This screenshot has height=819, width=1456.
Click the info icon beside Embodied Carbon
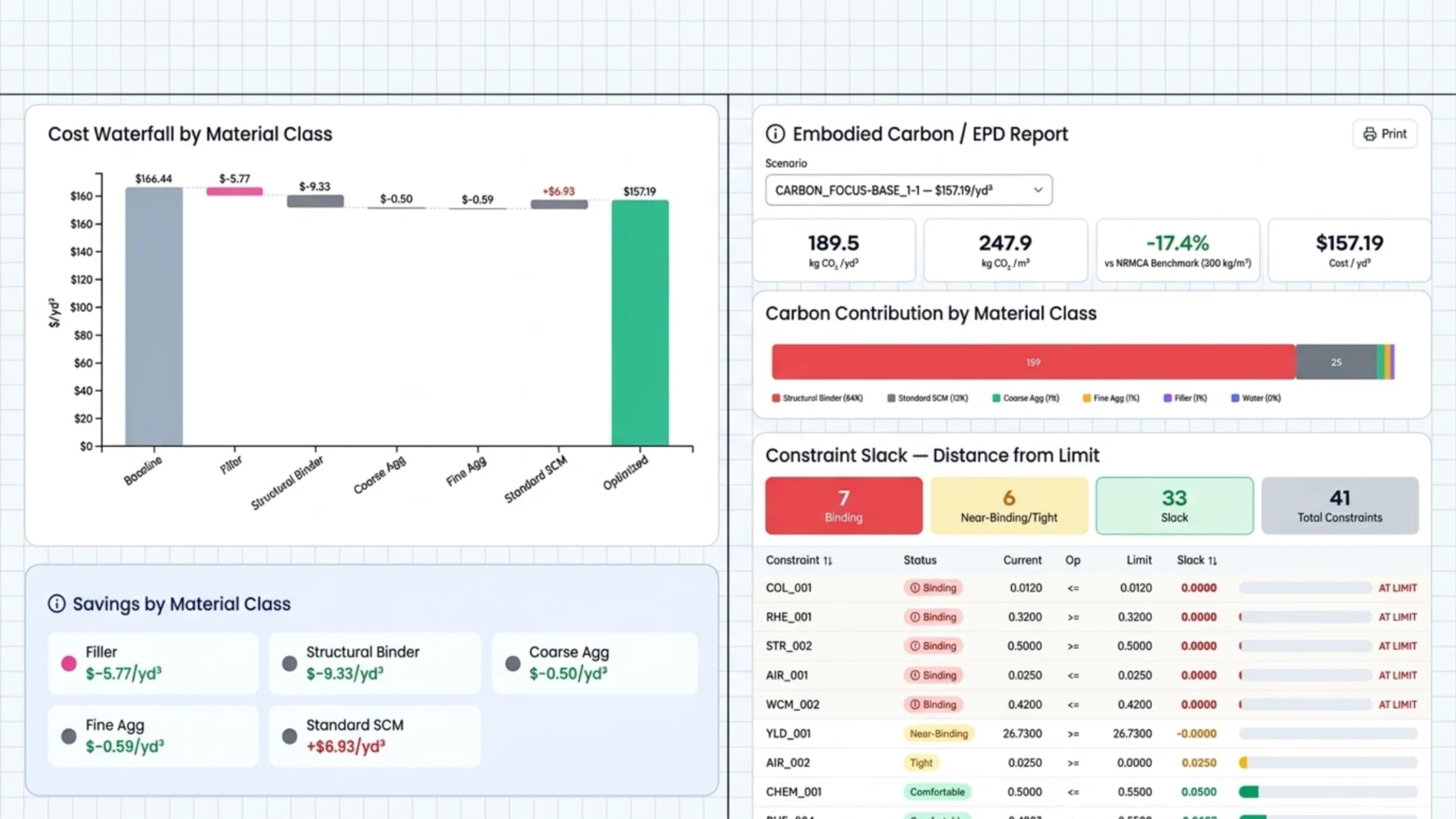tap(775, 134)
